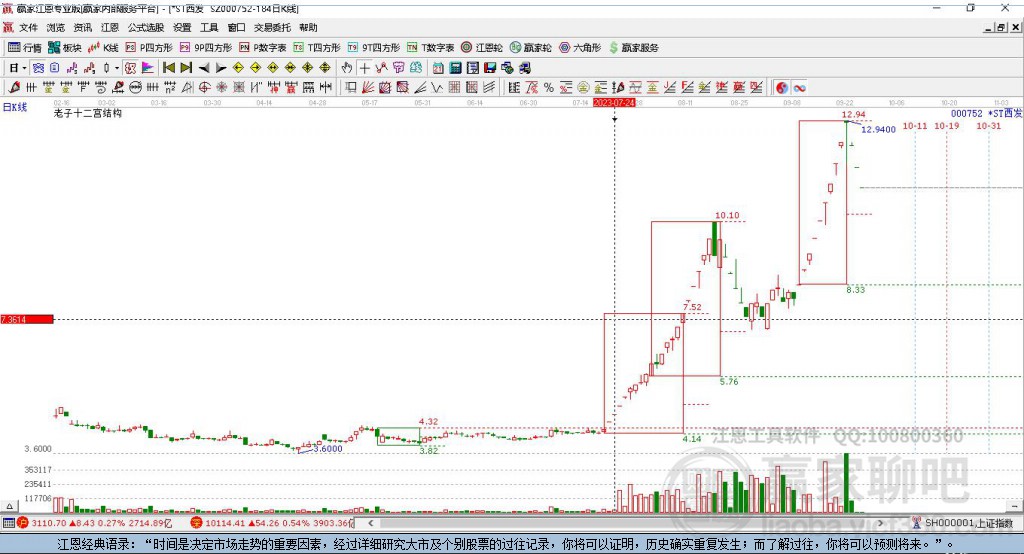Select the fan lines drawing tool

(368, 88)
